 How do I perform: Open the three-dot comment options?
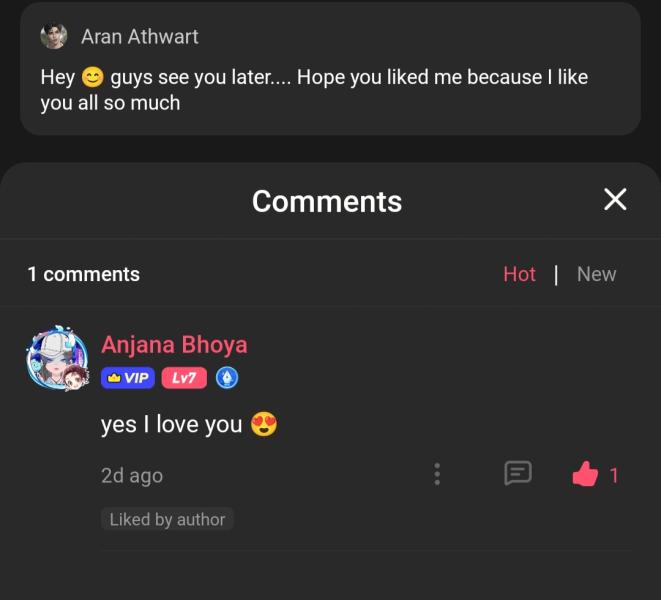coord(437,474)
